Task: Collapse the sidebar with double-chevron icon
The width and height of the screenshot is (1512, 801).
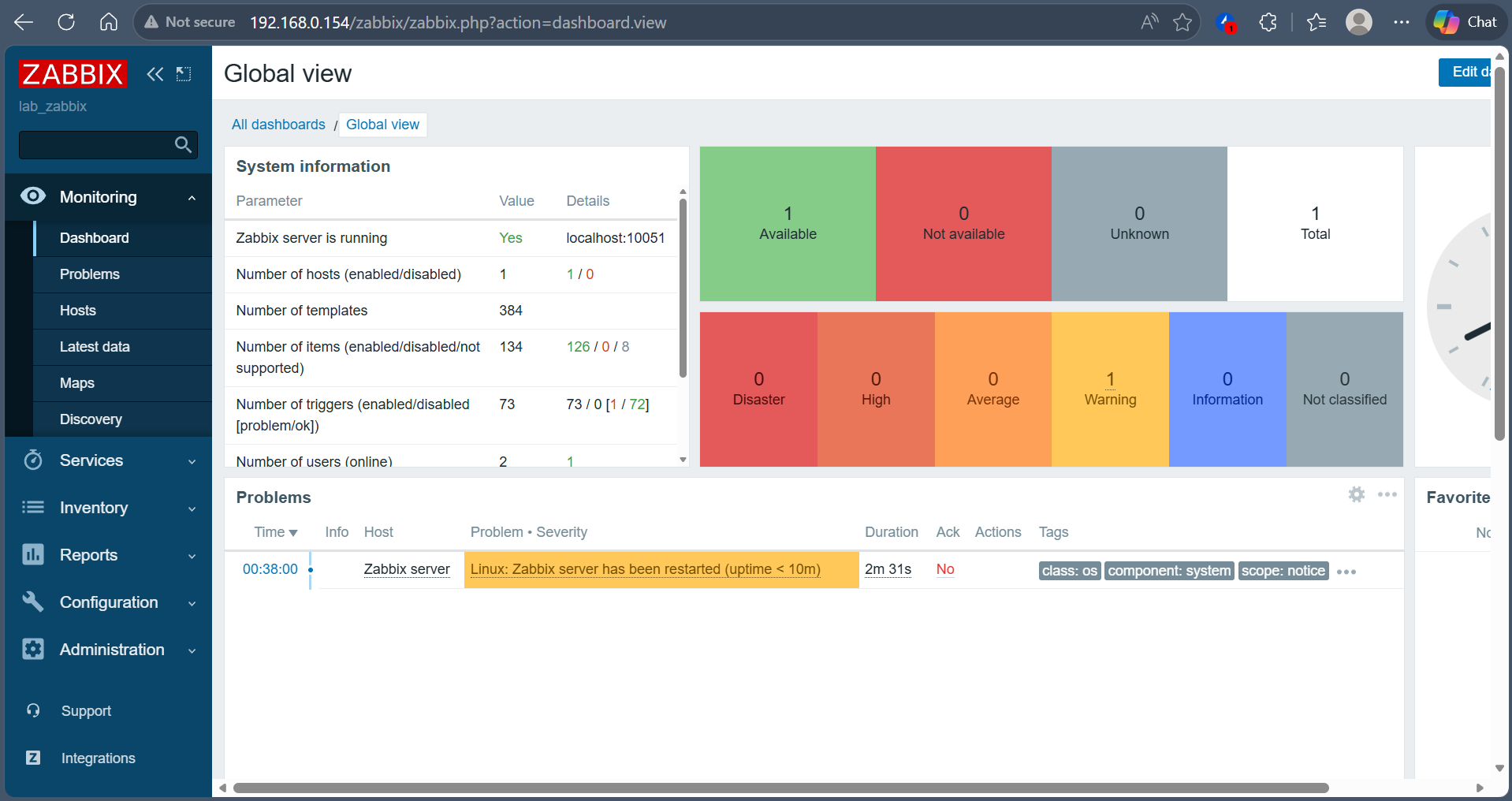Action: point(155,74)
